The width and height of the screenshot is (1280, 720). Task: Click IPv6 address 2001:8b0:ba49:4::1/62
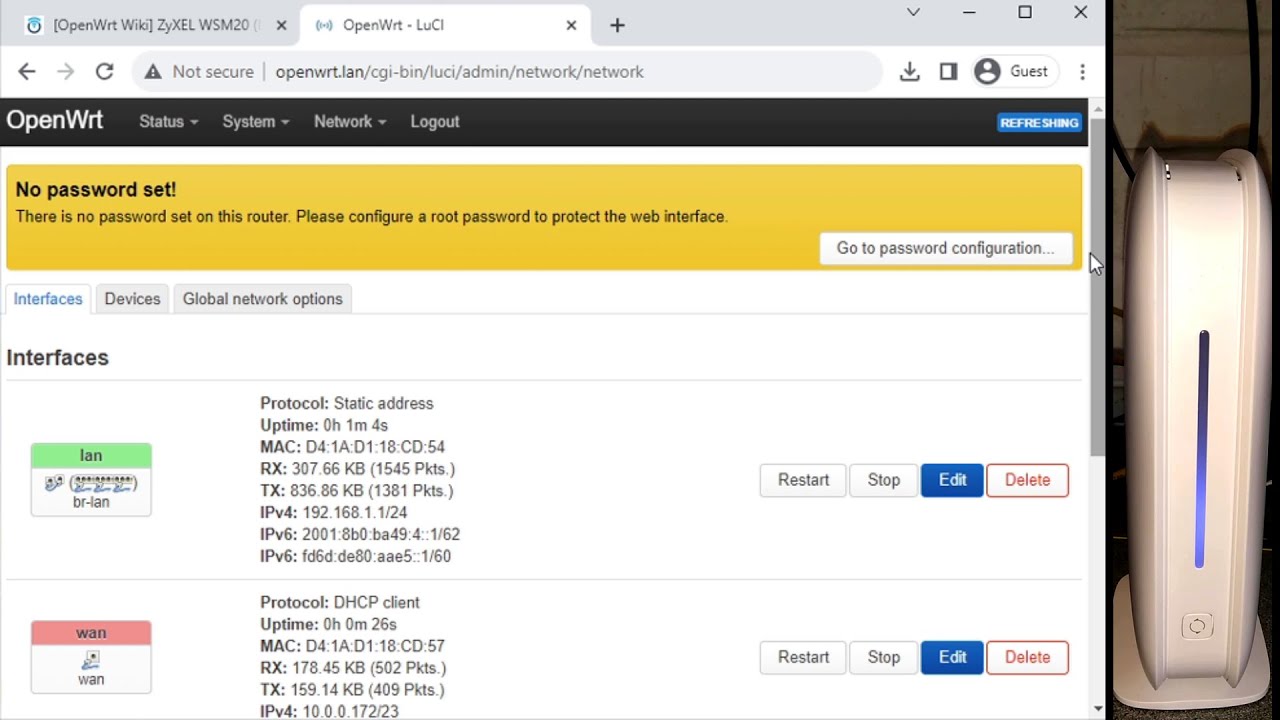(381, 534)
